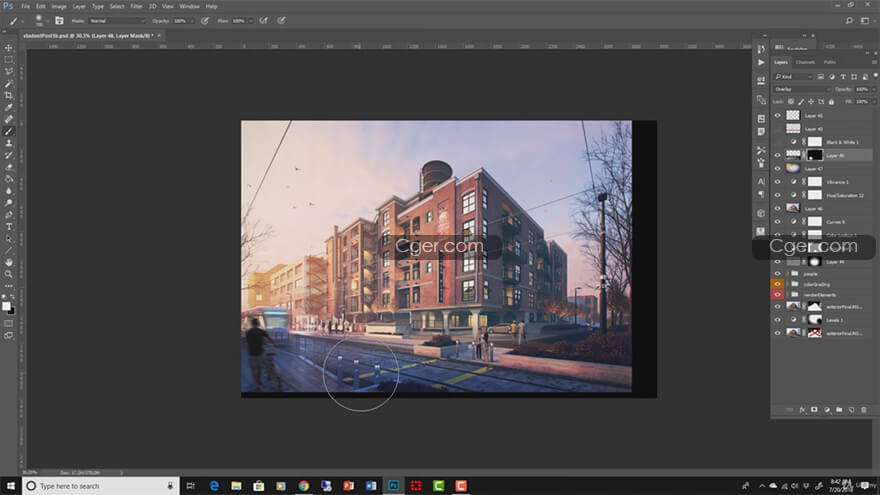Switch to the Paths tab
The width and height of the screenshot is (880, 495).
830,62
